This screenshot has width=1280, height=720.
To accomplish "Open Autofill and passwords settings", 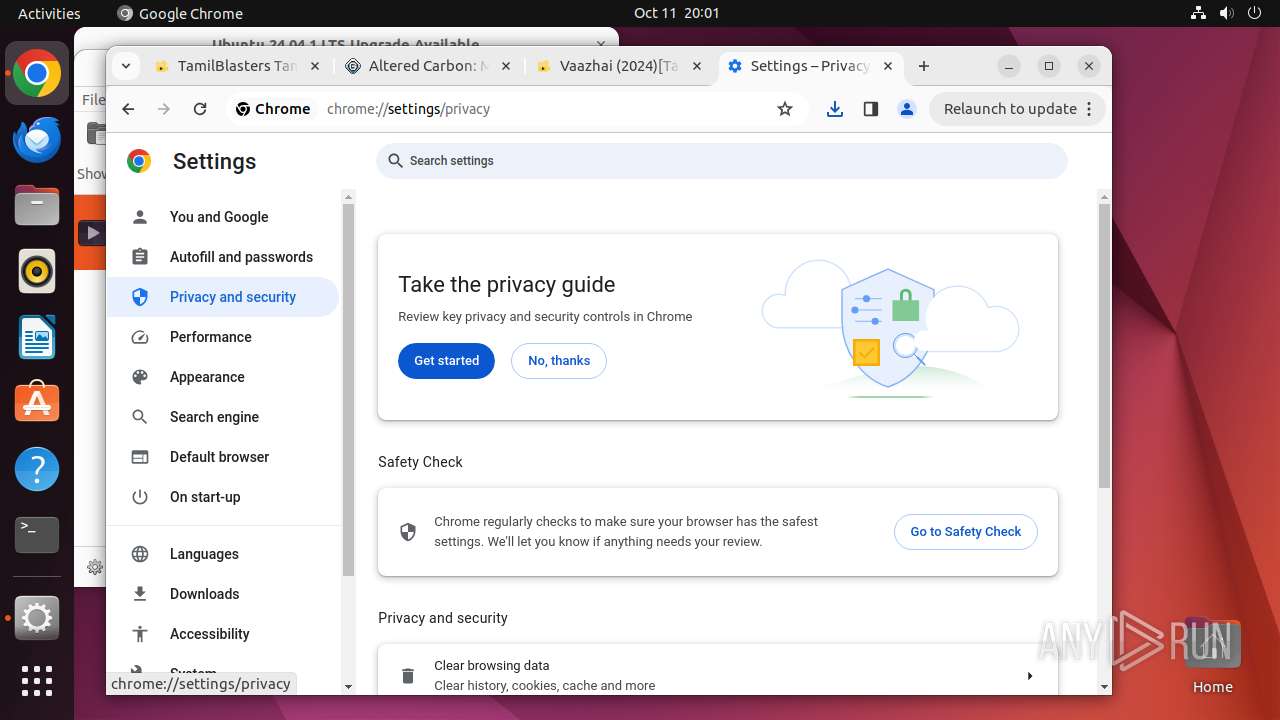I will point(223,257).
